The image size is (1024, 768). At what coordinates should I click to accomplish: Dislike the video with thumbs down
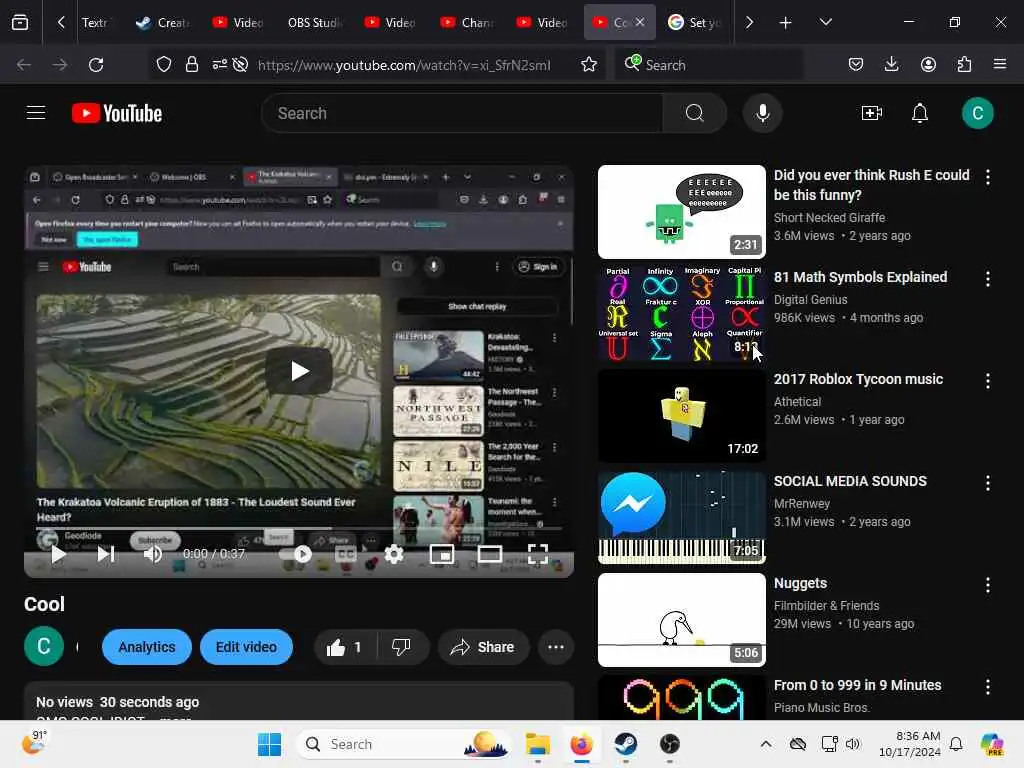pos(401,647)
